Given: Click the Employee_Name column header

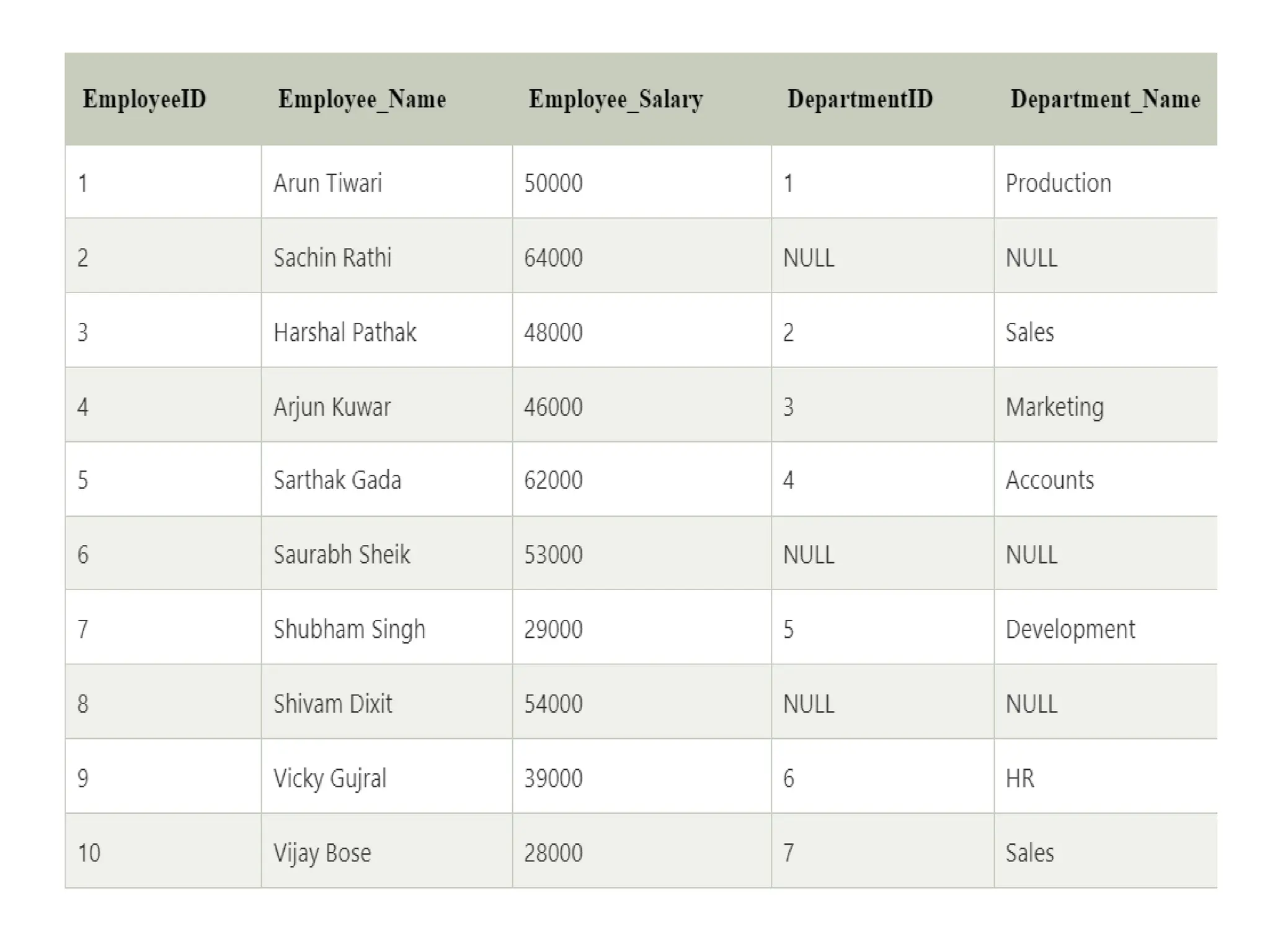Looking at the screenshot, I should point(362,99).
